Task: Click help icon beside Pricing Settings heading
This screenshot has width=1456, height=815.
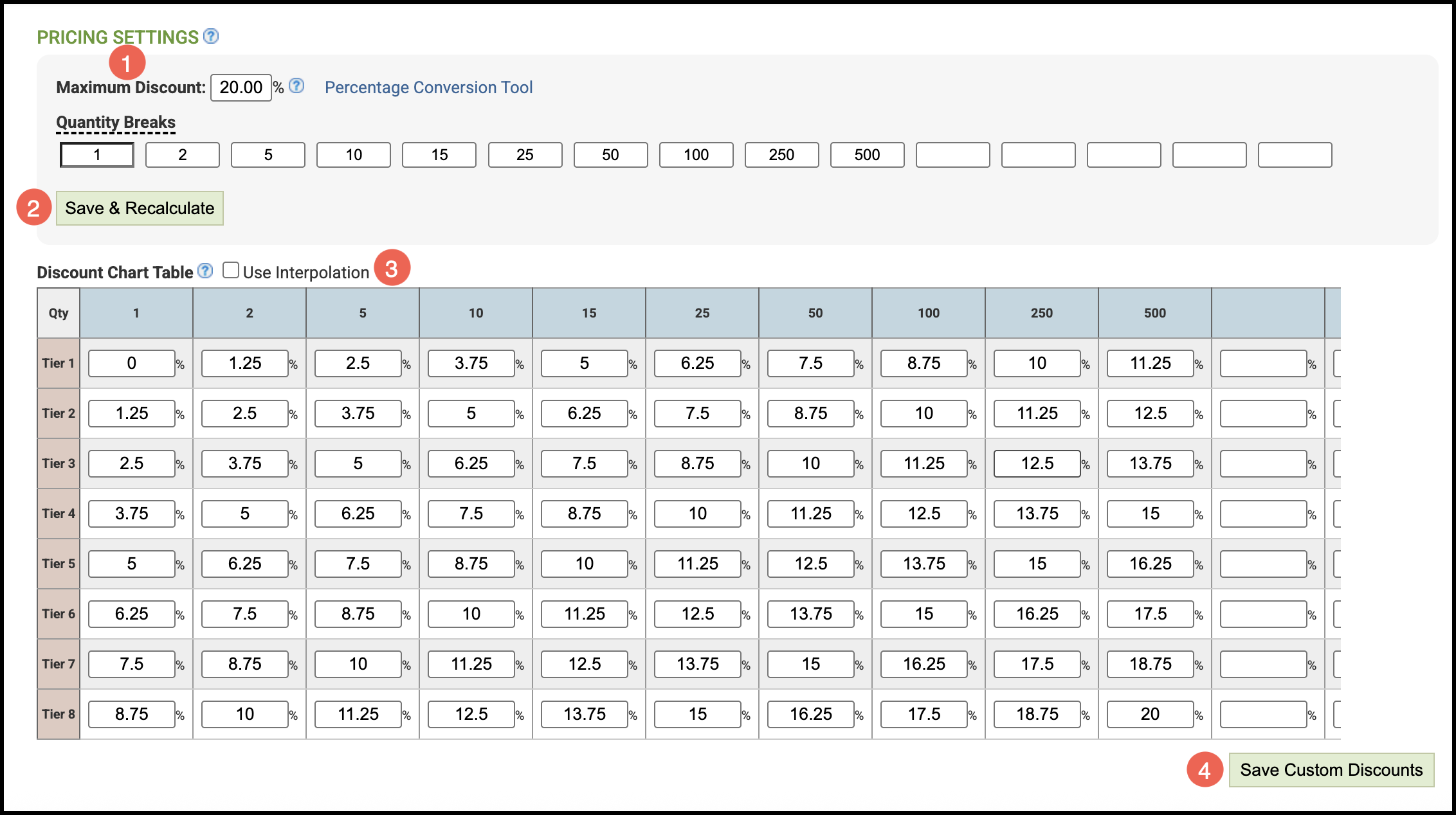Action: (x=211, y=37)
